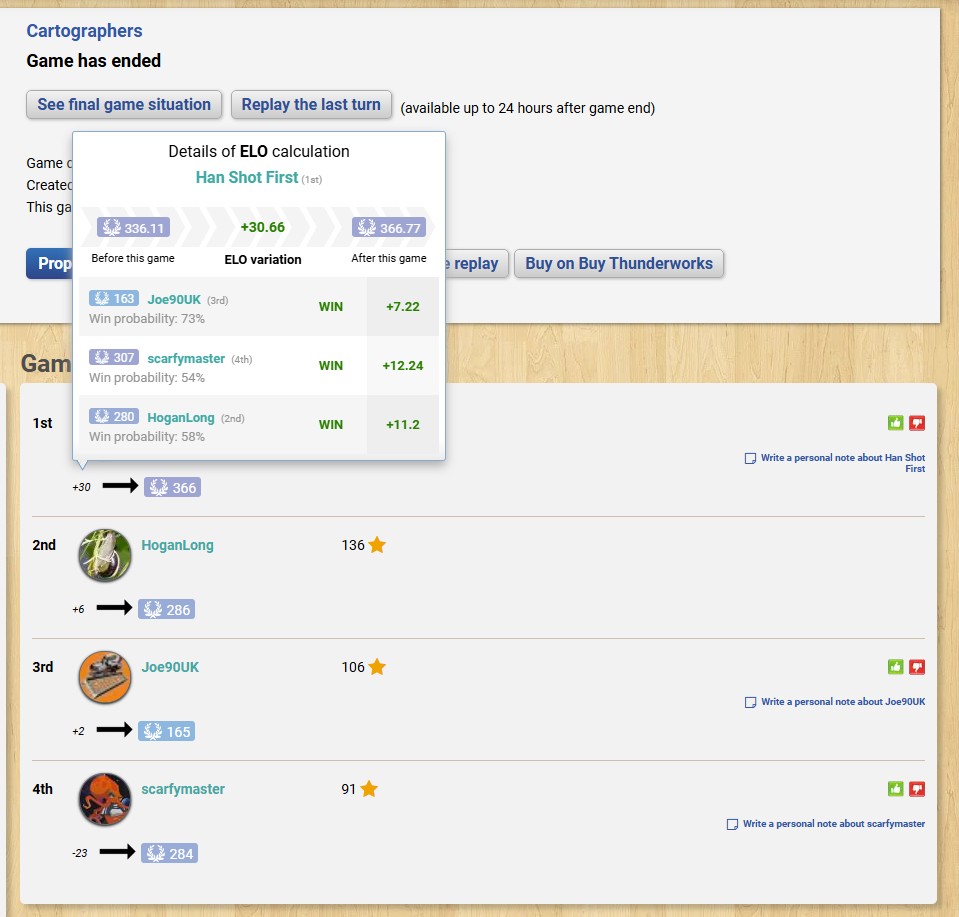Click the +12.24 ELO gain value

pyautogui.click(x=402, y=366)
